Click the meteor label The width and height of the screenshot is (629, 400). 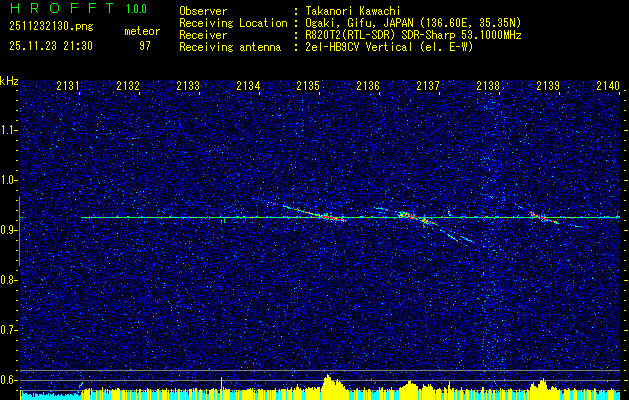[142, 31]
